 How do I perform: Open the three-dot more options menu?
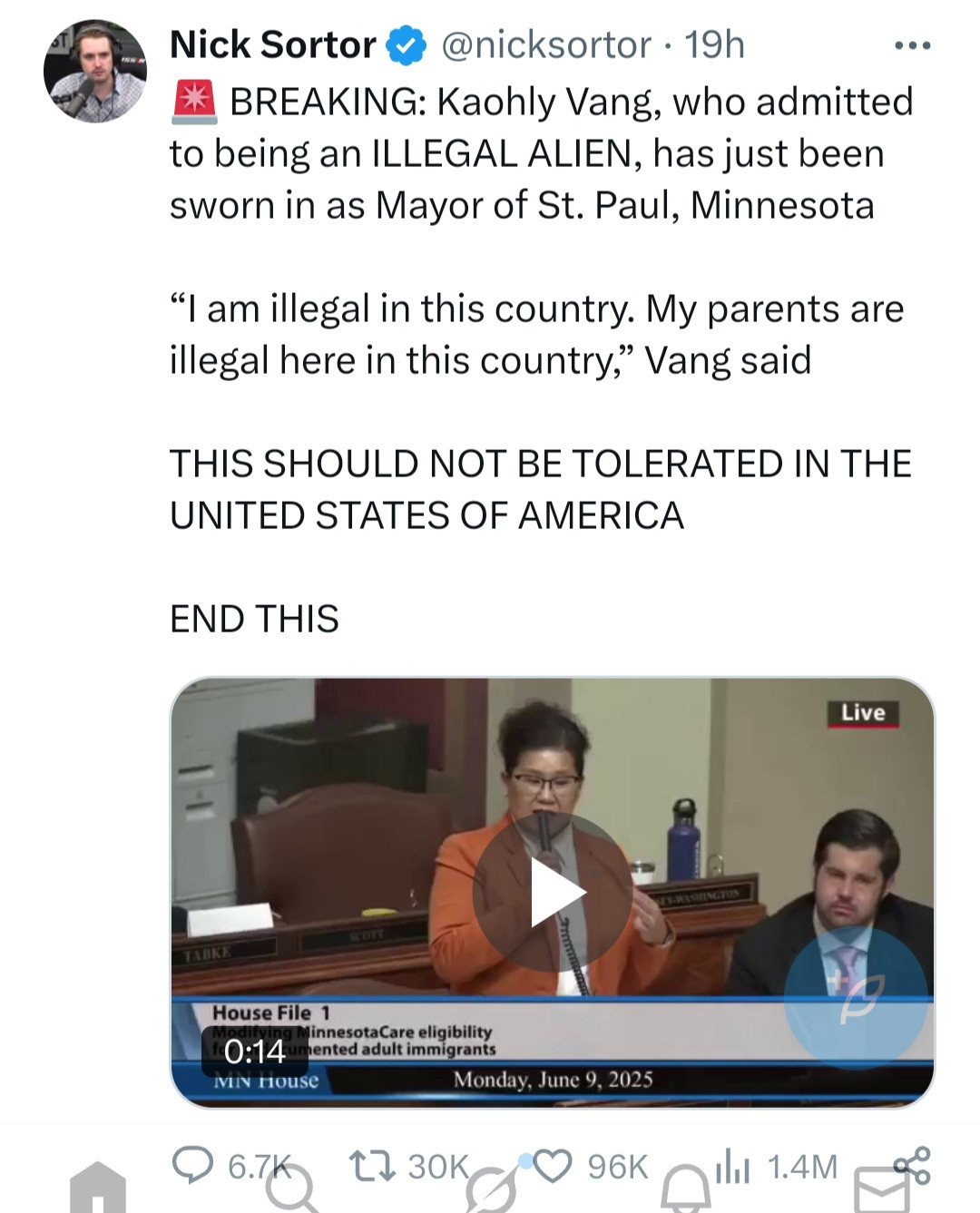pos(912,45)
